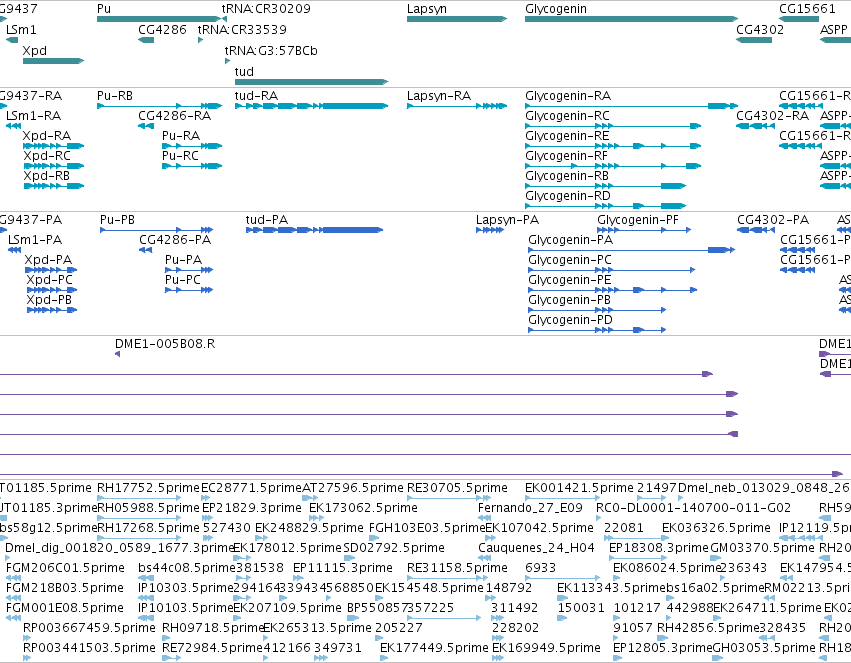Open the Pu-RC transcript
The height and width of the screenshot is (663, 851).
coord(192,166)
